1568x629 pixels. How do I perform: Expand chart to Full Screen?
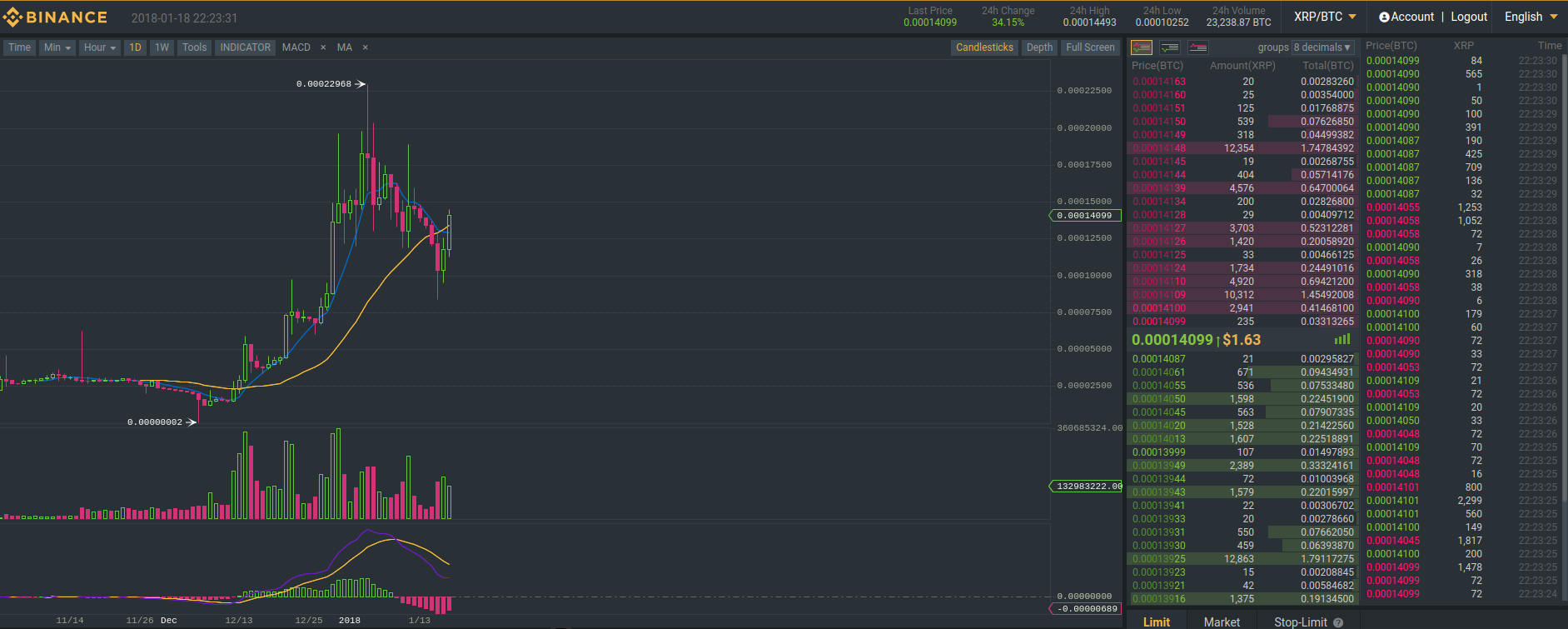[x=1090, y=47]
